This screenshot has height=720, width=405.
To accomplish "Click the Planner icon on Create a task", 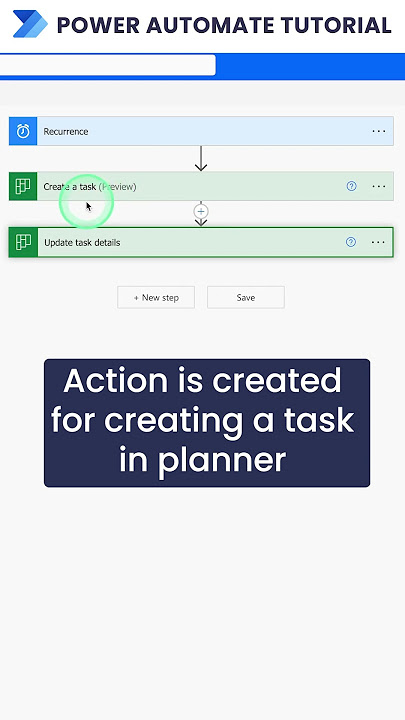I will point(23,186).
